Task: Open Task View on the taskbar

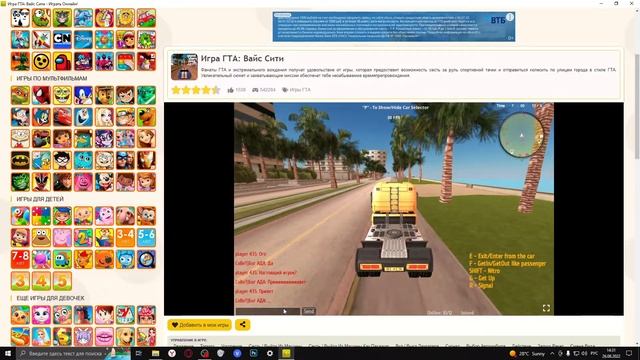Action: (x=139, y=353)
